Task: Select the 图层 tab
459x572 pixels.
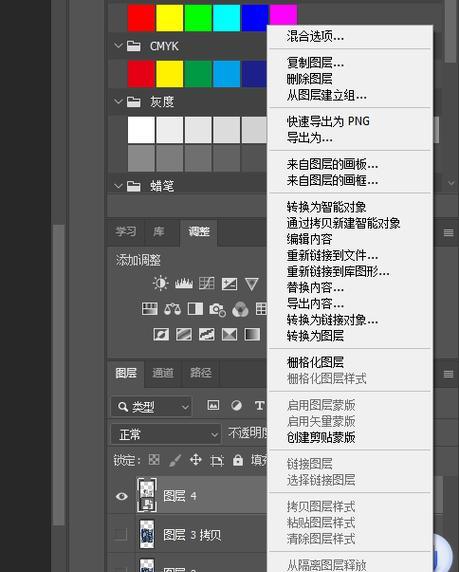Action: (x=126, y=373)
